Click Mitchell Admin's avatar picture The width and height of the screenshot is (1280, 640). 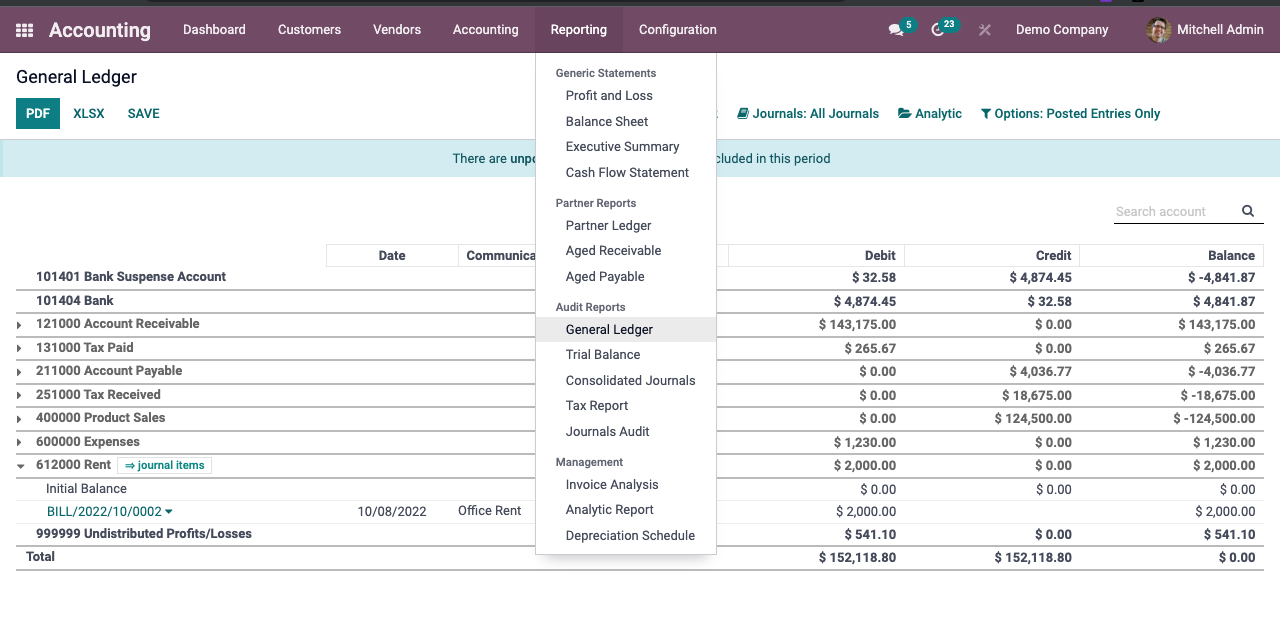tap(1158, 30)
